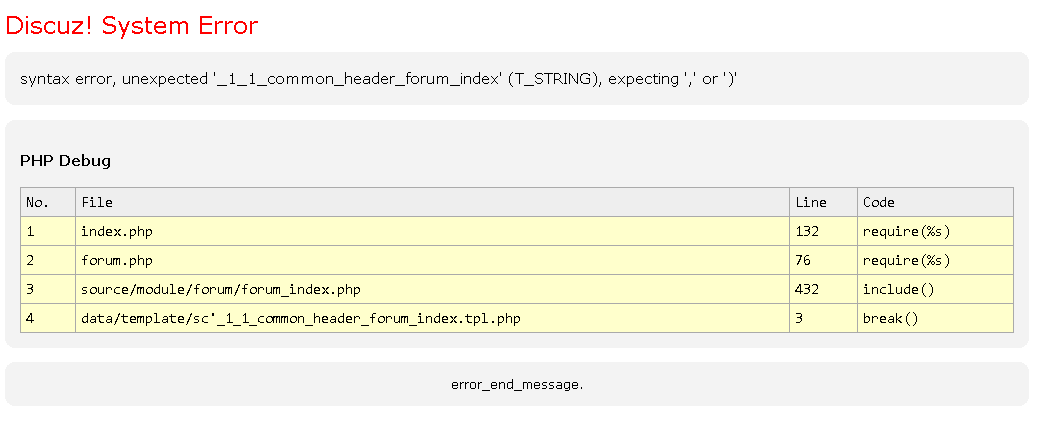Click the break() code cell
This screenshot has height=440, width=1062.
[x=890, y=318]
